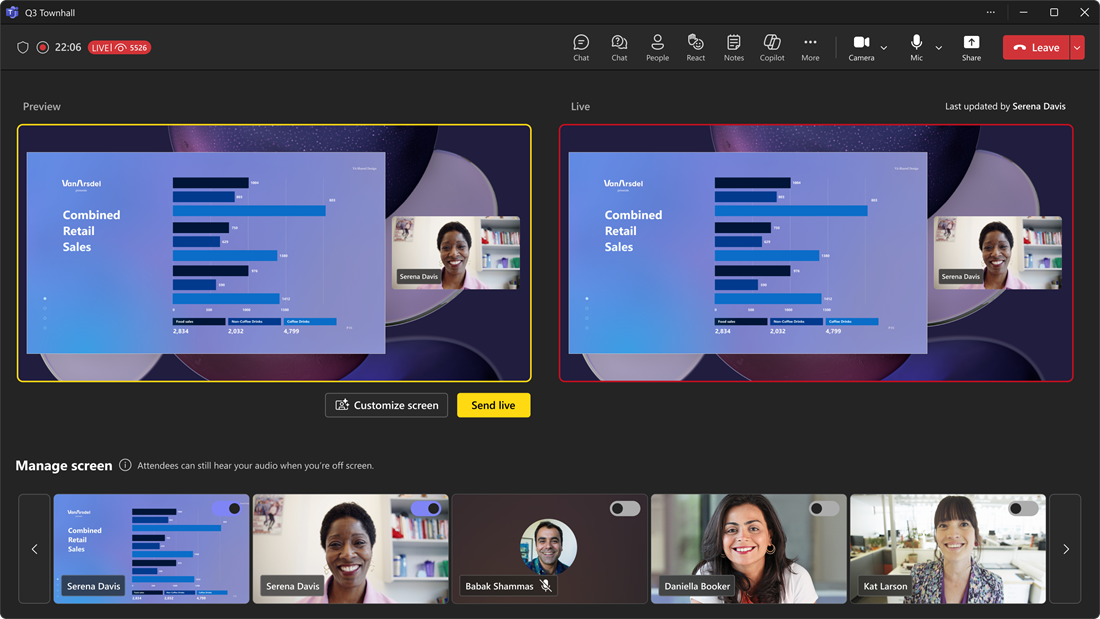Expand Camera options dropdown arrow
This screenshot has width=1100, height=619.
pos(884,48)
